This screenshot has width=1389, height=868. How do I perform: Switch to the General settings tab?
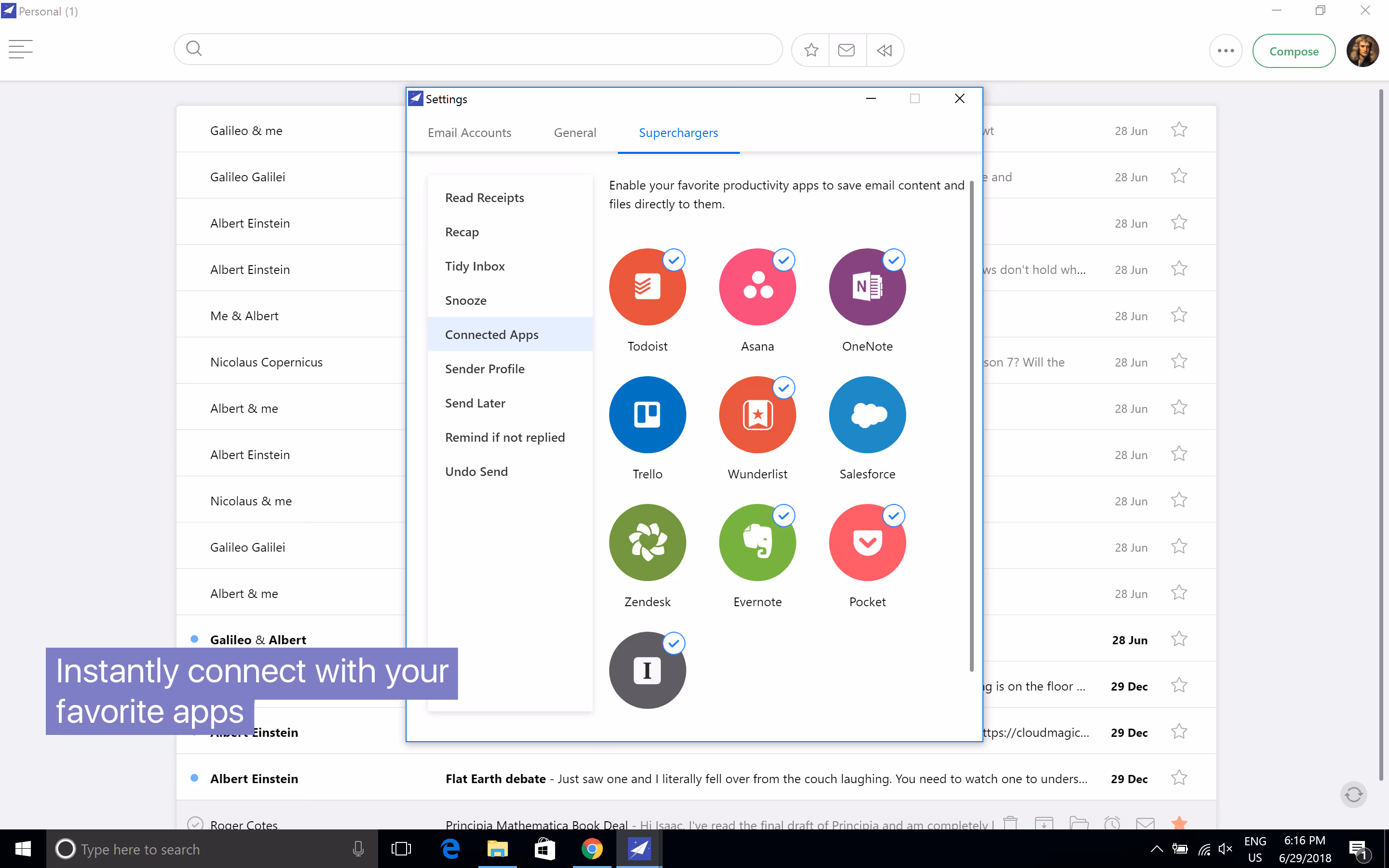(x=574, y=133)
